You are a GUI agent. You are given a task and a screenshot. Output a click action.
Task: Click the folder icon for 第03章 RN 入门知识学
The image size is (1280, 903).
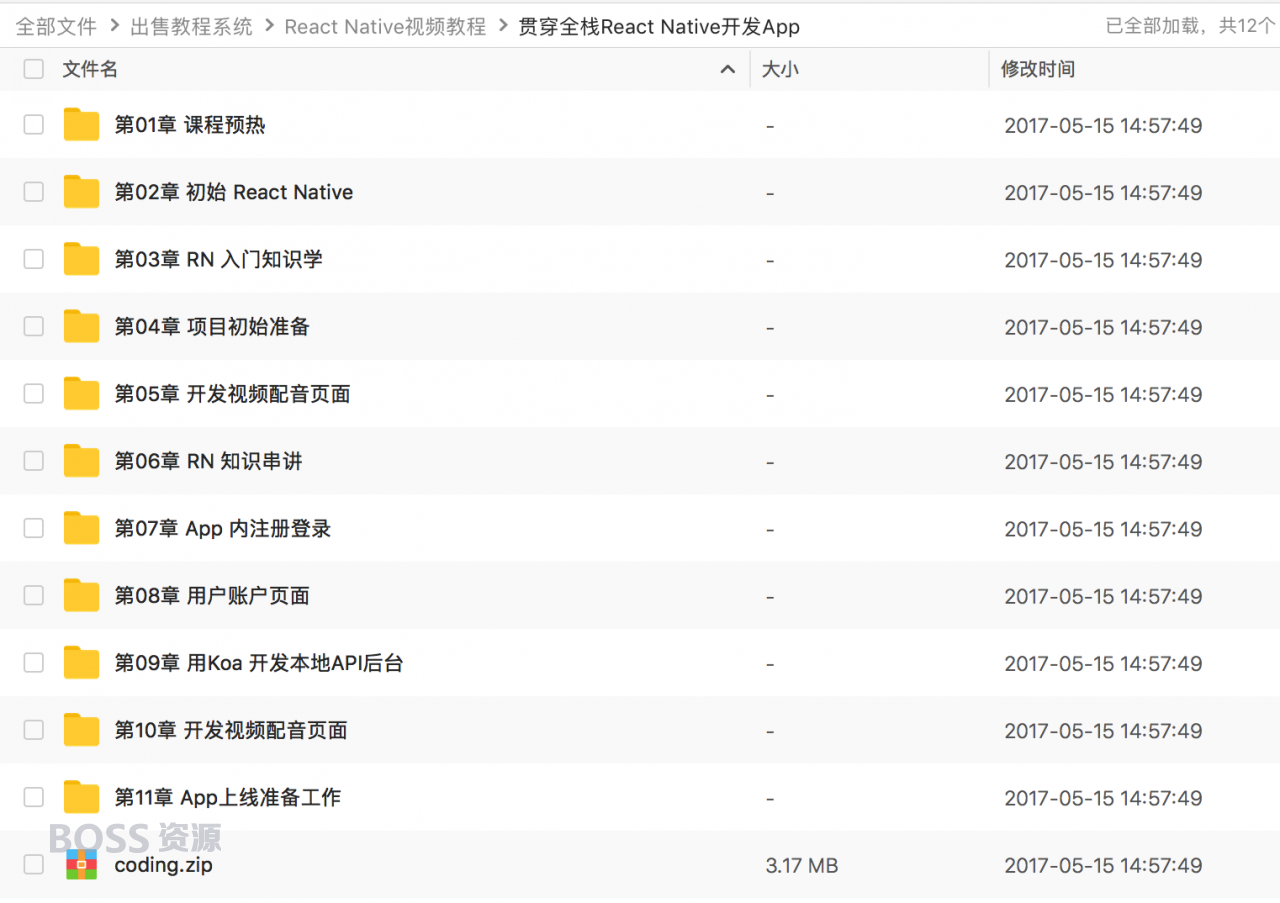click(x=81, y=259)
